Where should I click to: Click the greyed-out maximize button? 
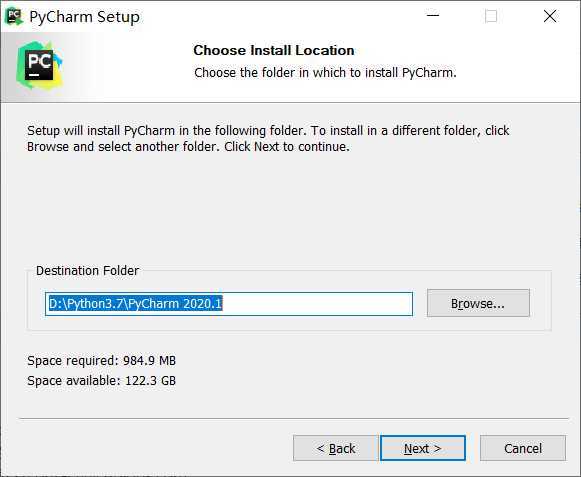pos(491,16)
